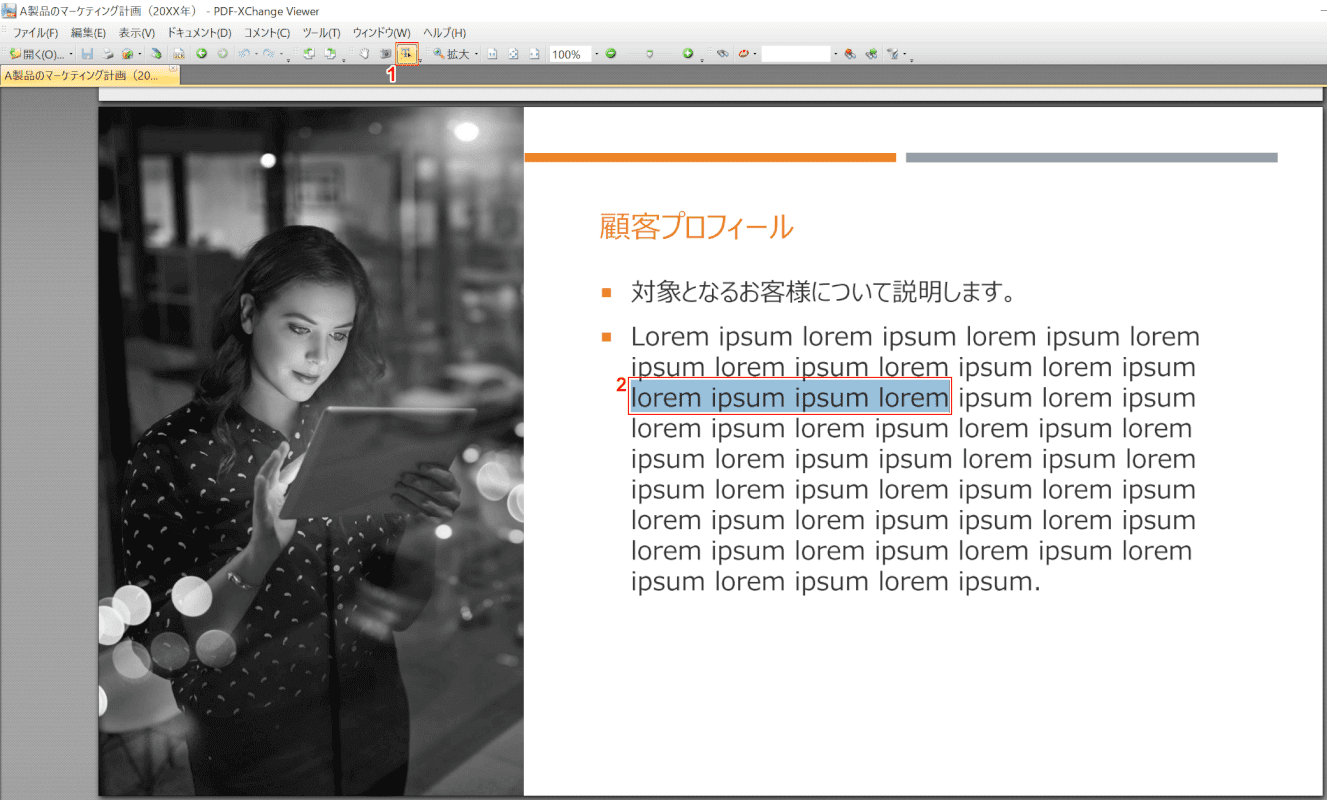Open the 拡大 zoom tool dropdown
This screenshot has width=1327, height=800.
click(x=476, y=54)
